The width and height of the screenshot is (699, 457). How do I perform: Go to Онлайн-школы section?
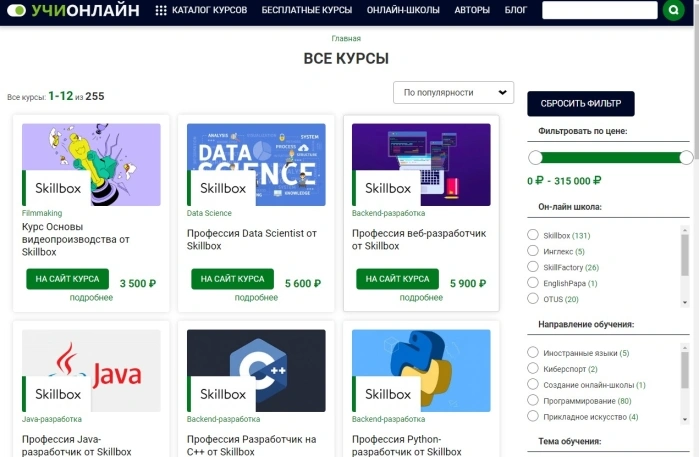coord(403,10)
